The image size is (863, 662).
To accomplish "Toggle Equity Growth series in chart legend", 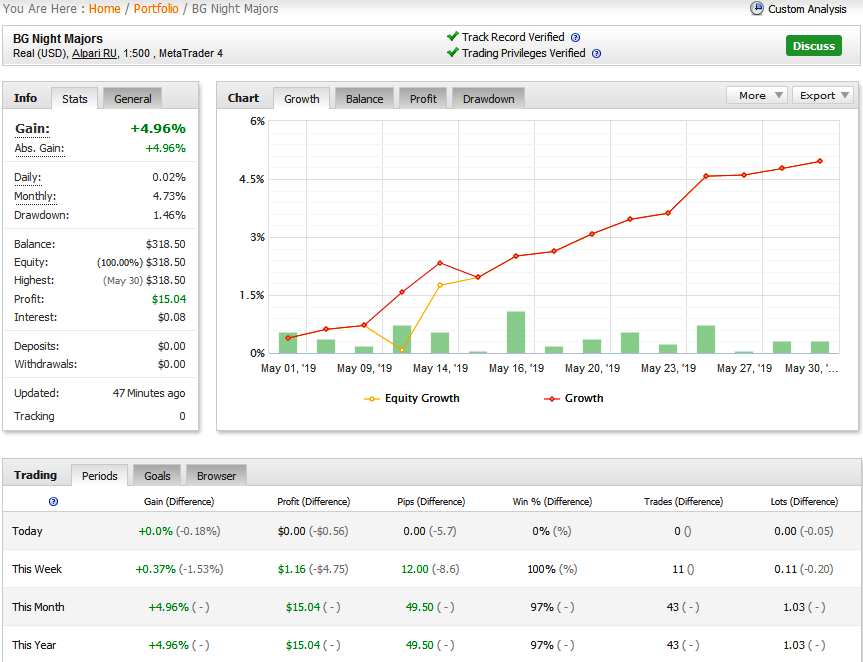I will (412, 398).
